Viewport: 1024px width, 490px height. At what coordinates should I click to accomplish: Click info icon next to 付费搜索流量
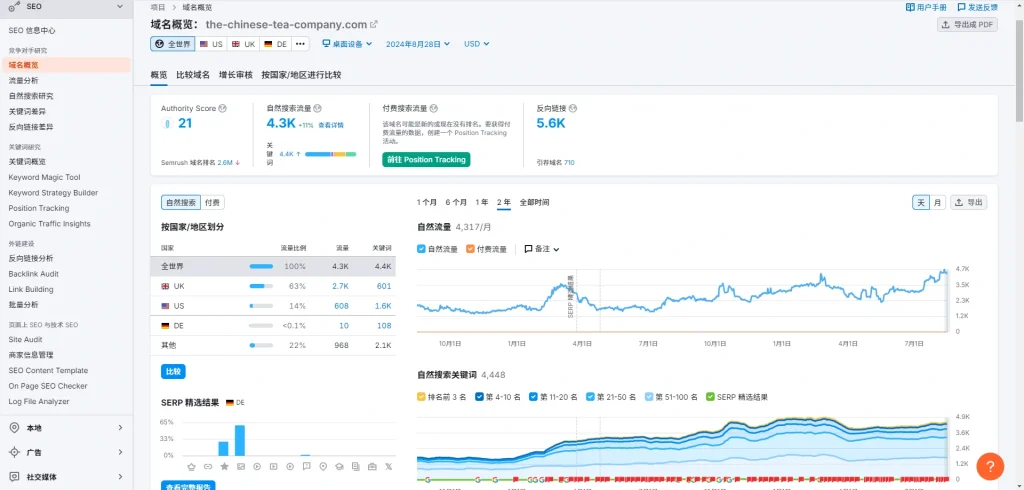pos(433,108)
